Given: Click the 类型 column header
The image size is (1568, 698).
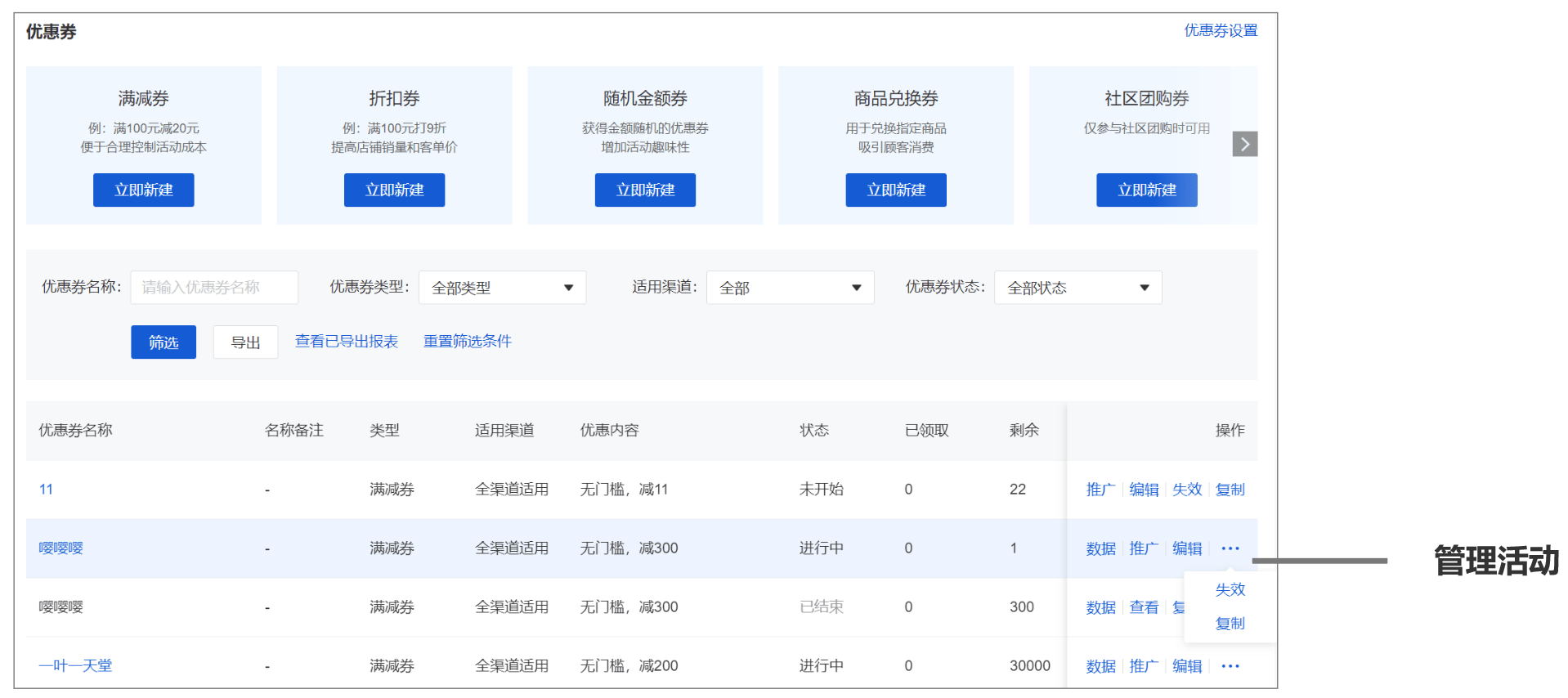Looking at the screenshot, I should click(384, 430).
